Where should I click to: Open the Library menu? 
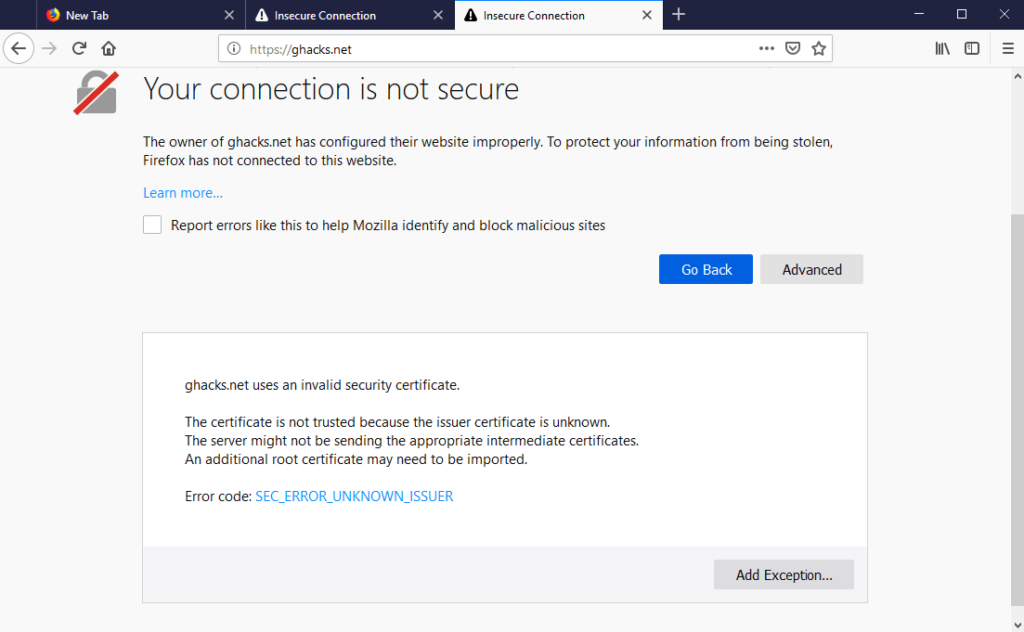click(942, 48)
